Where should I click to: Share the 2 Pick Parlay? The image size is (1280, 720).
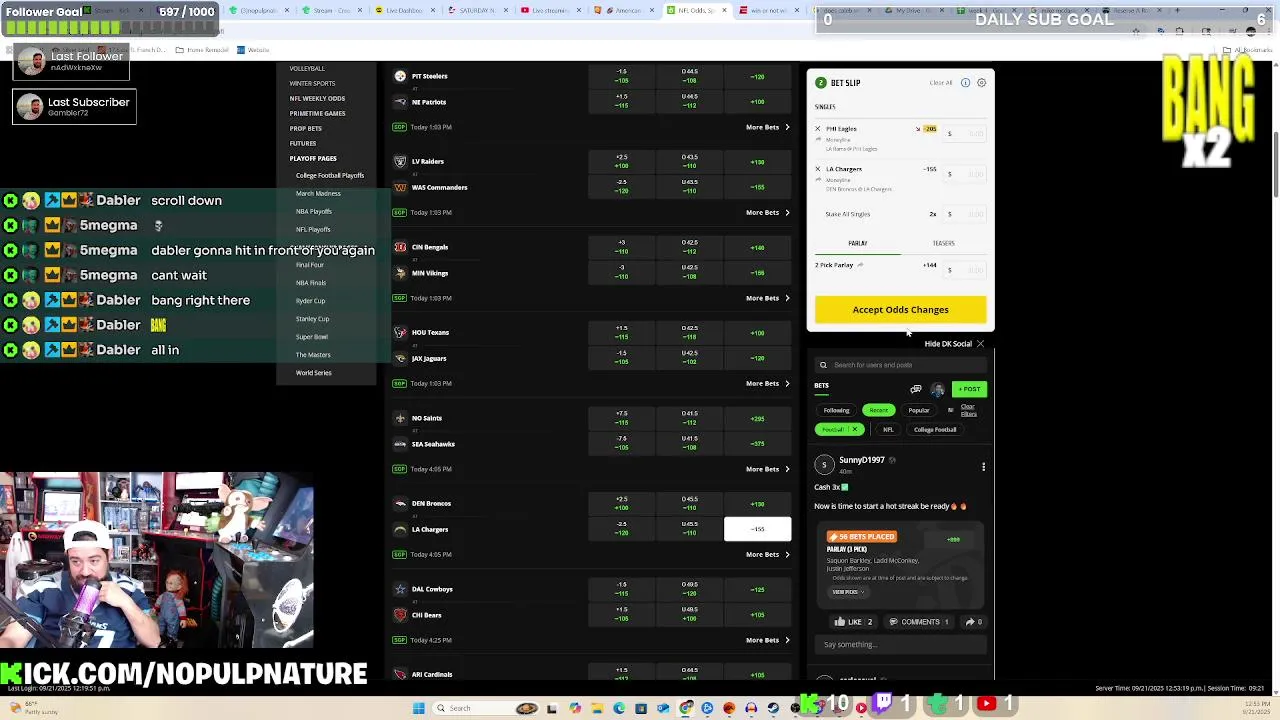tap(860, 265)
